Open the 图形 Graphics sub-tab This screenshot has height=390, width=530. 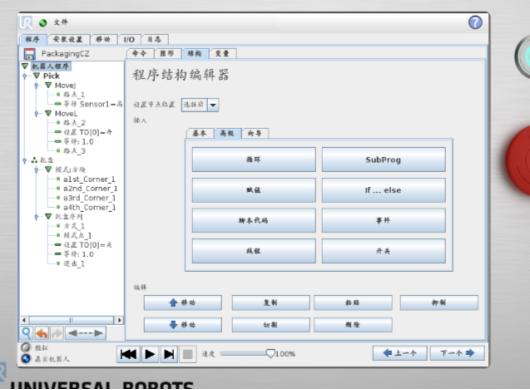[x=167, y=53]
